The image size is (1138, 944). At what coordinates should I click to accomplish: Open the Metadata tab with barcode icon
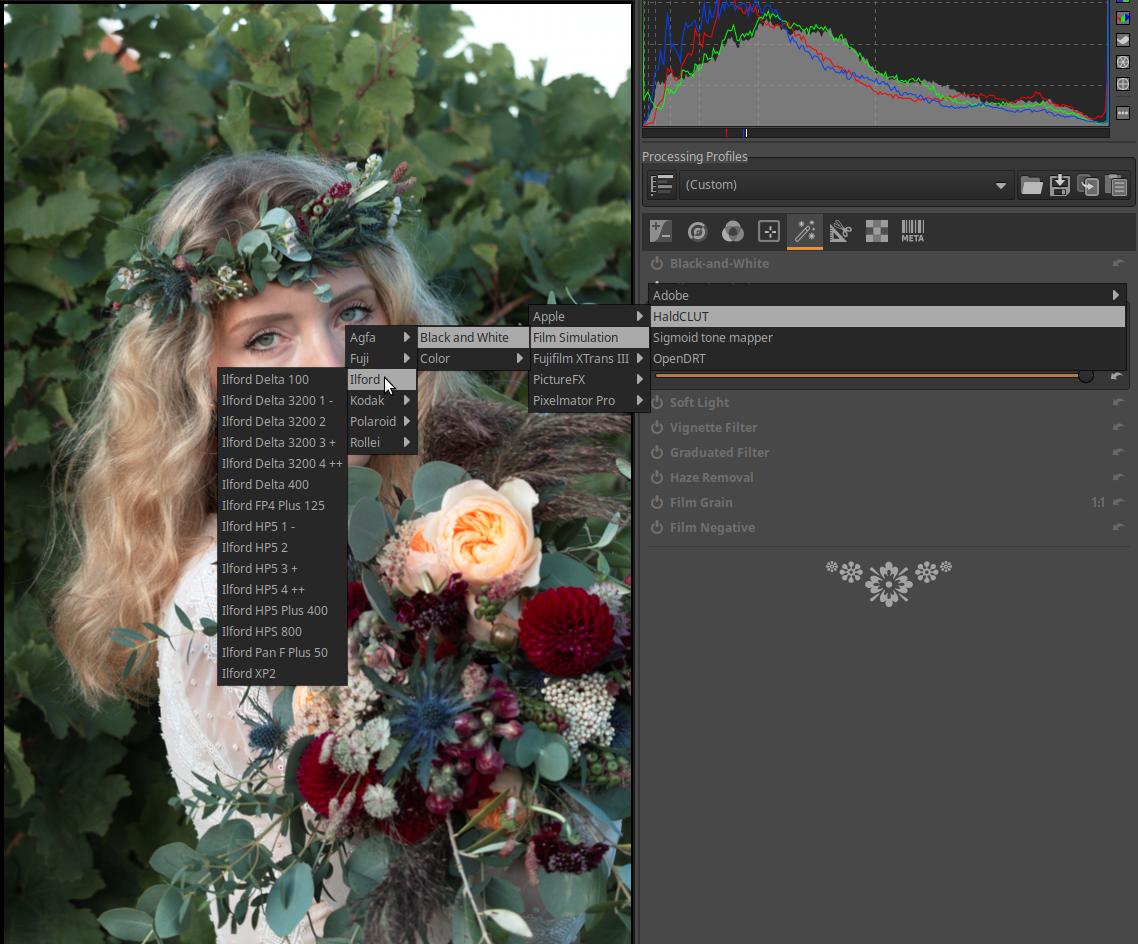(x=912, y=232)
